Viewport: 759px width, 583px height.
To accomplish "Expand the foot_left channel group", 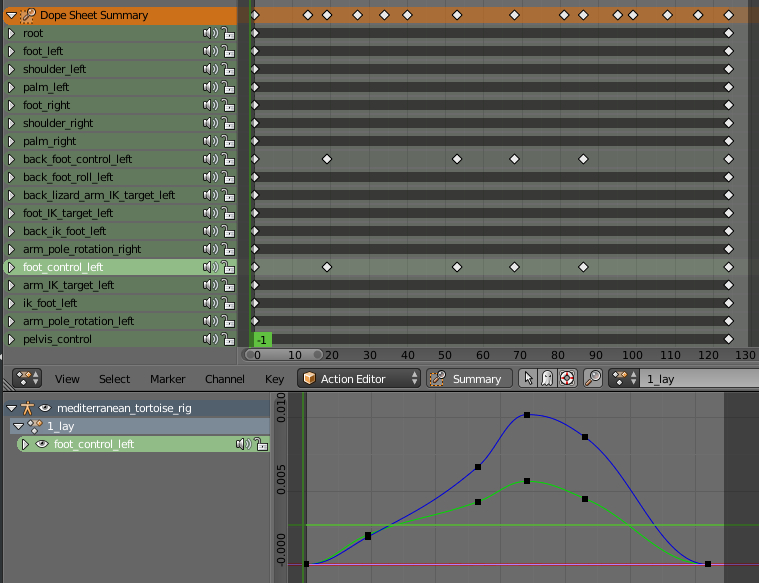I will 12,51.
